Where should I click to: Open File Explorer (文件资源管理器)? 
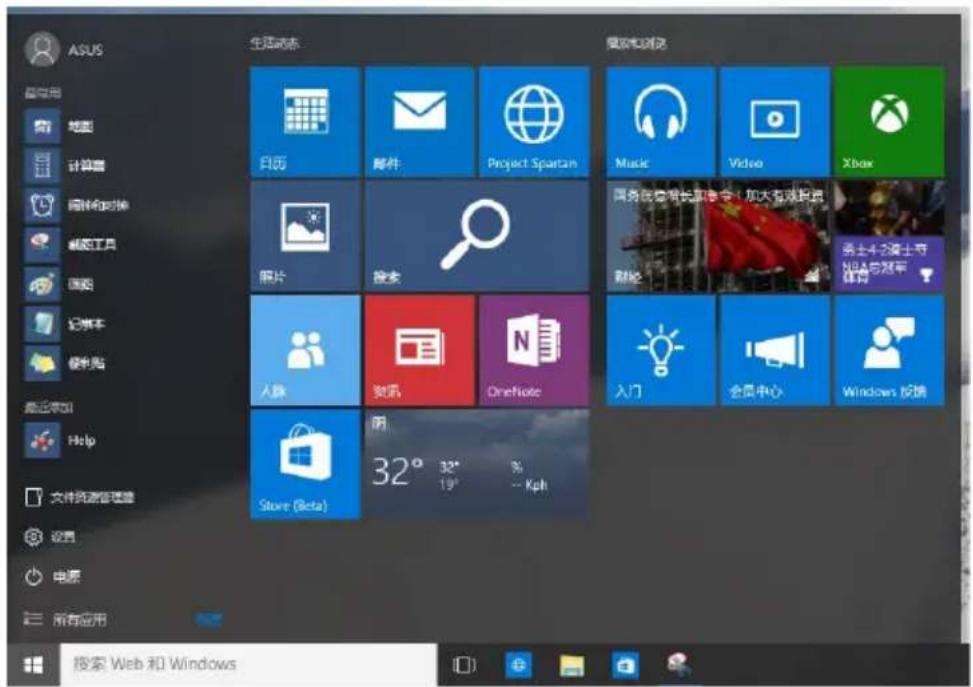(x=79, y=497)
